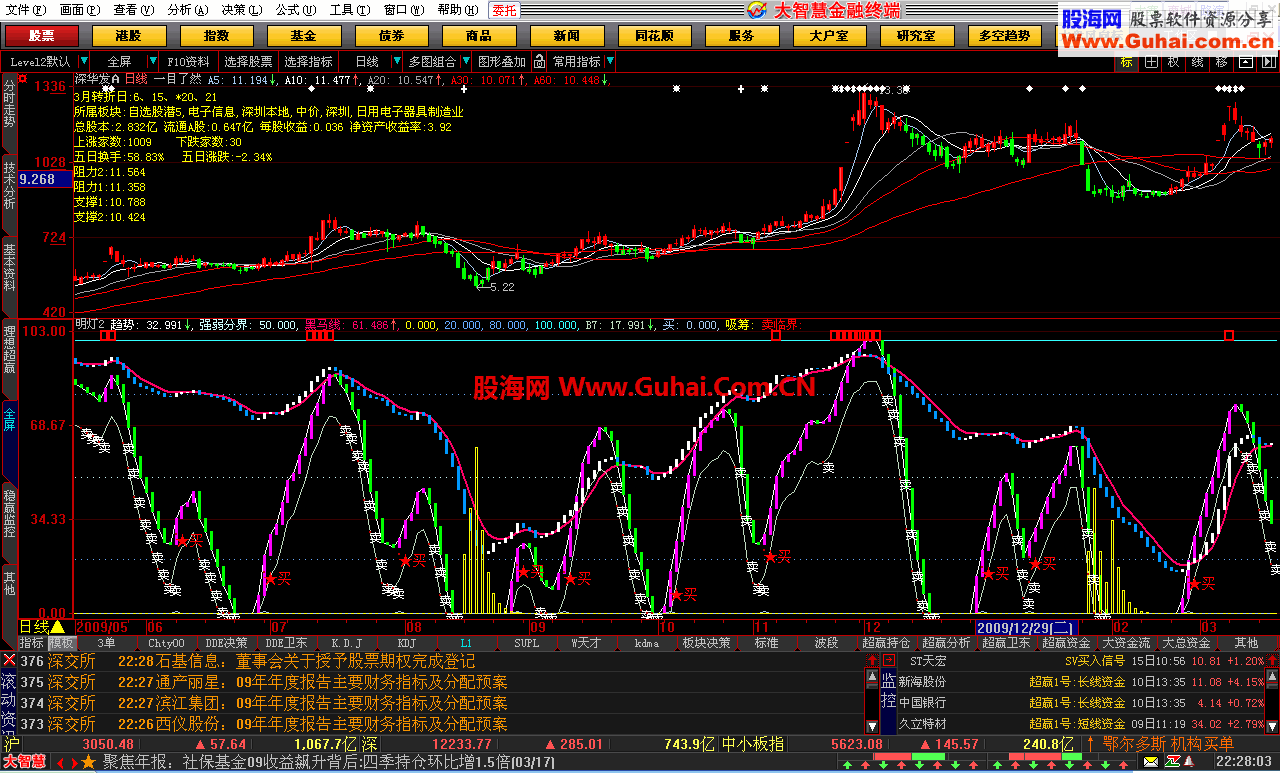The height and width of the screenshot is (773, 1280).
Task: Click the 中小板指 index label
Action: [x=751, y=744]
